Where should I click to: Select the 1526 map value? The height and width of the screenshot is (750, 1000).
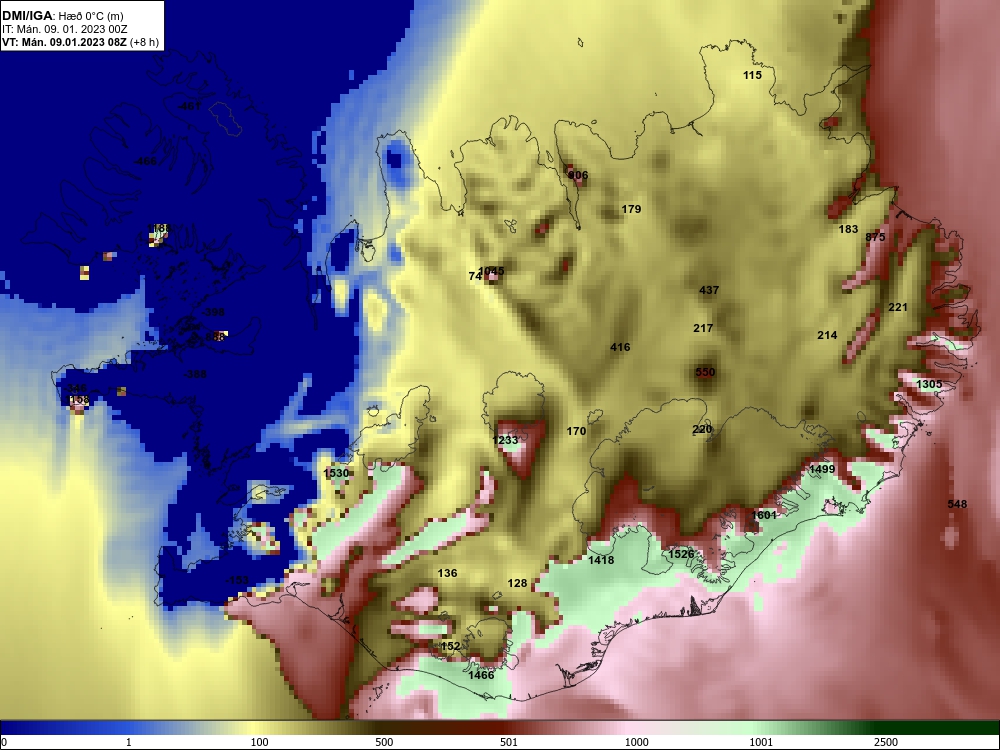coord(681,554)
